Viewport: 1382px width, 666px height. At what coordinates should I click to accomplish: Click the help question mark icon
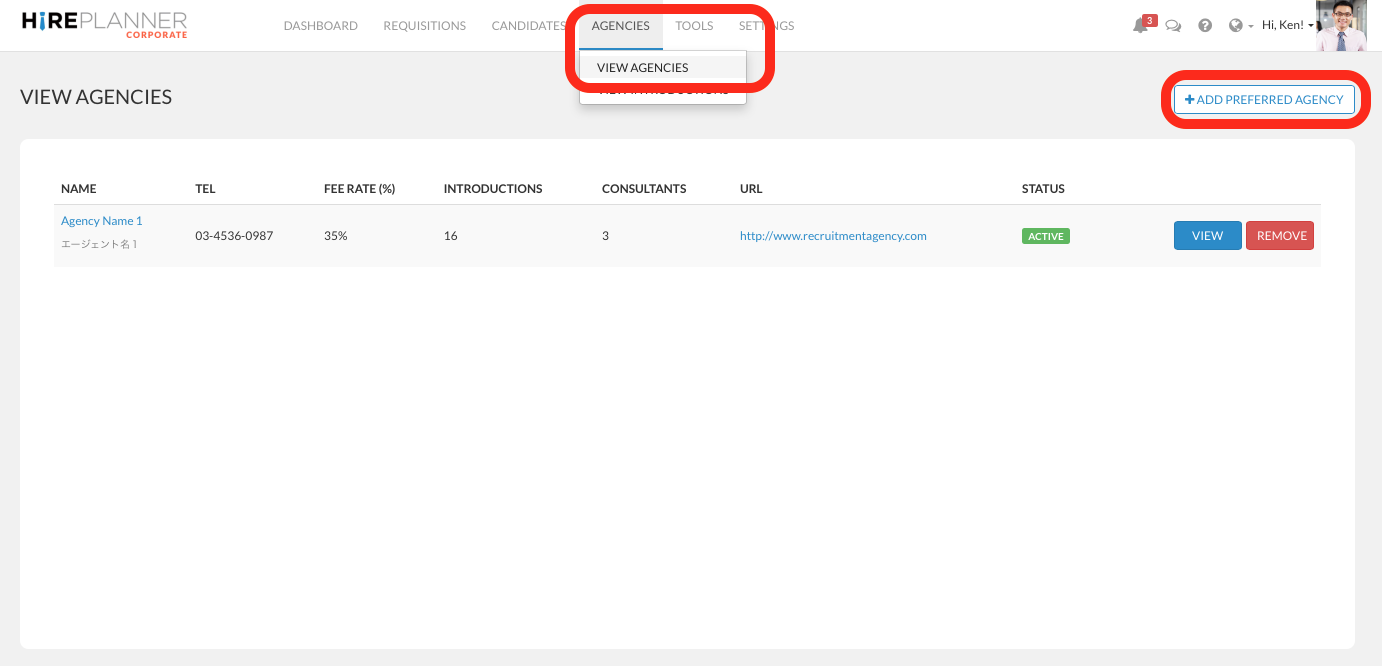click(1205, 26)
